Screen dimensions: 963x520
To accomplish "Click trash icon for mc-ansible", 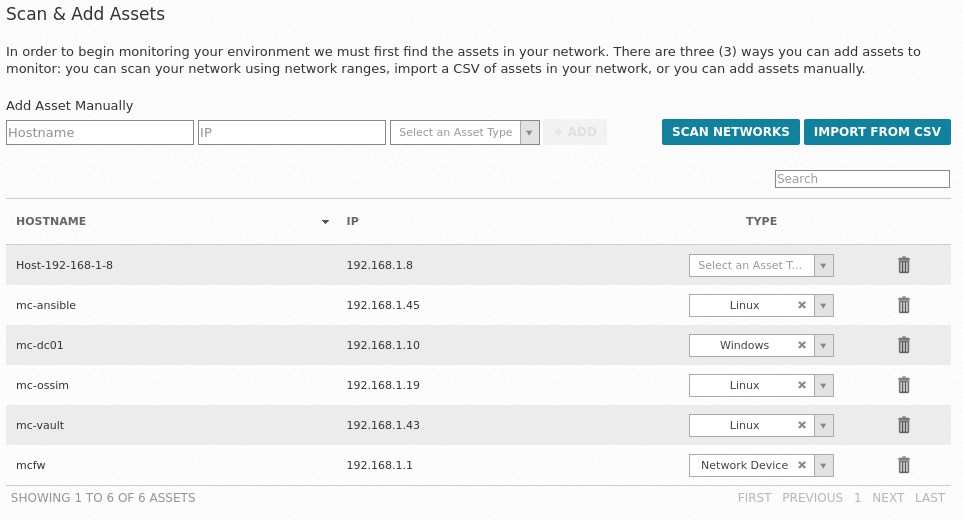I will [x=903, y=305].
